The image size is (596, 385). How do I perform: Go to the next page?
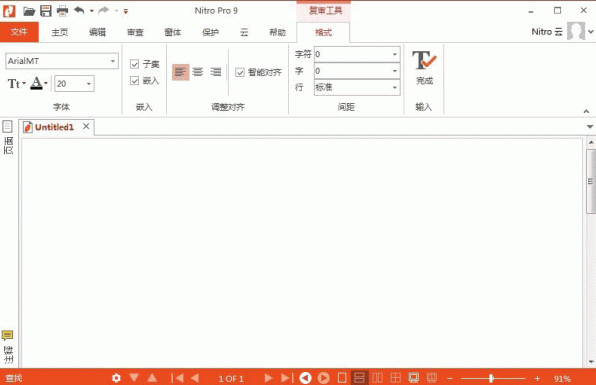pos(268,378)
